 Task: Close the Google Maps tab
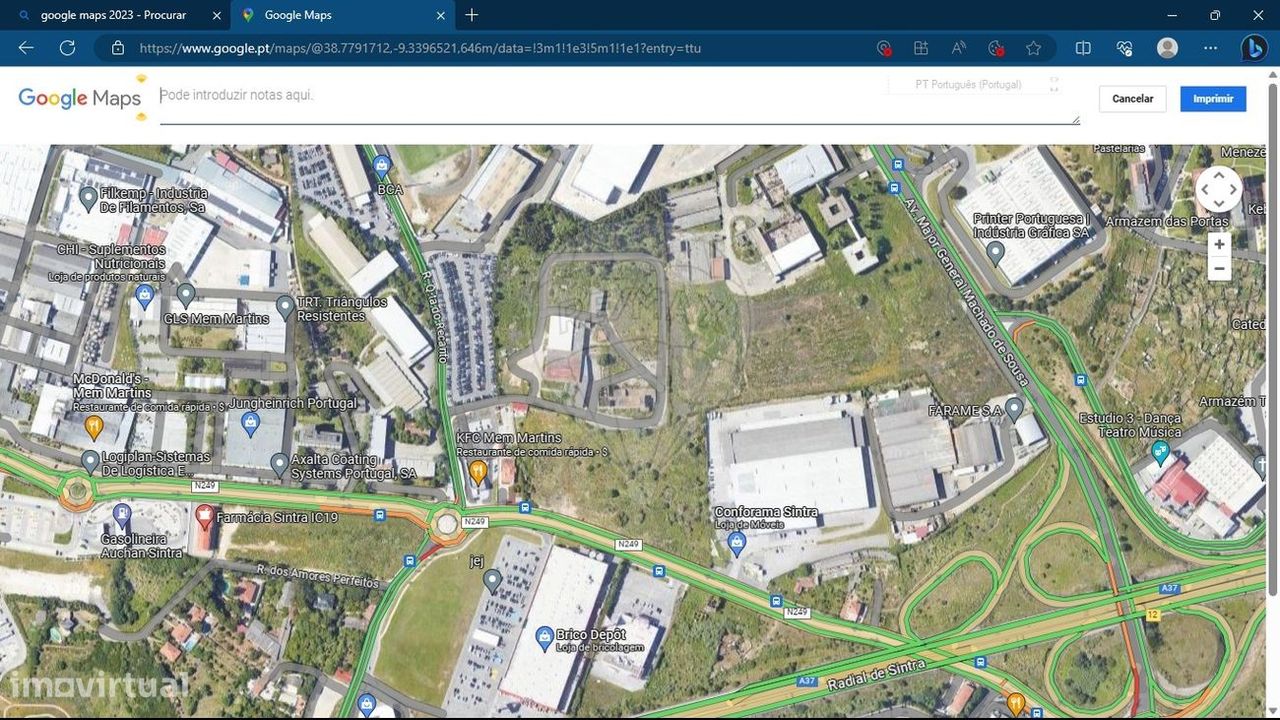440,15
